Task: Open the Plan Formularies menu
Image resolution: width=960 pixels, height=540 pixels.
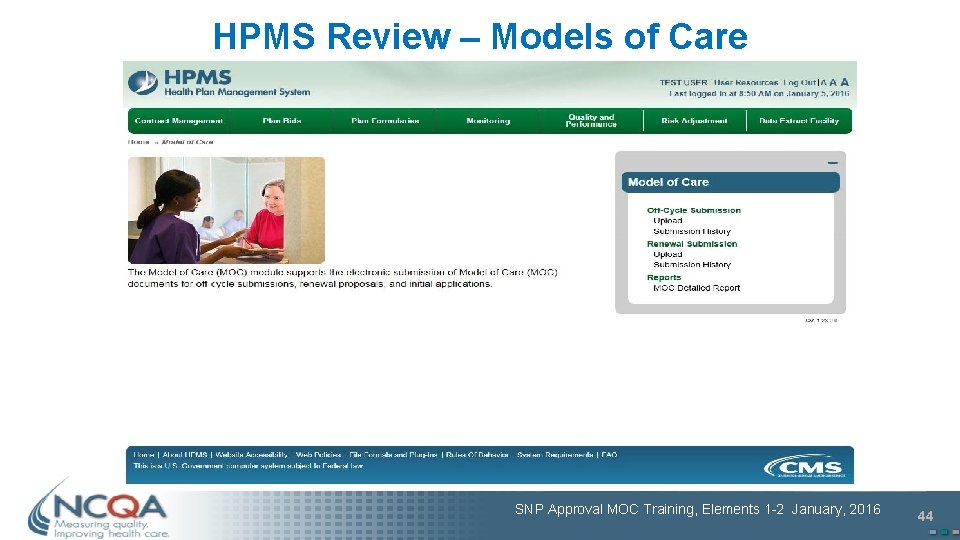Action: point(385,121)
